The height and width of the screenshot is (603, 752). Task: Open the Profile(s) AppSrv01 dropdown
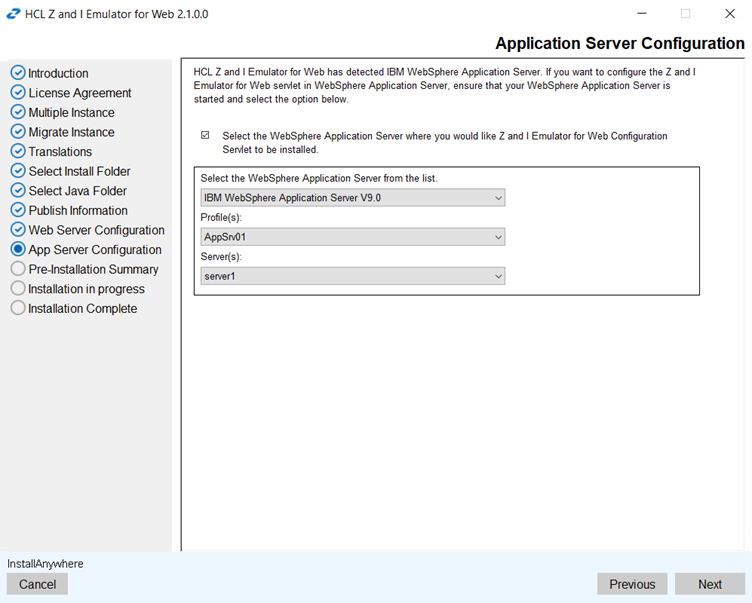point(352,237)
